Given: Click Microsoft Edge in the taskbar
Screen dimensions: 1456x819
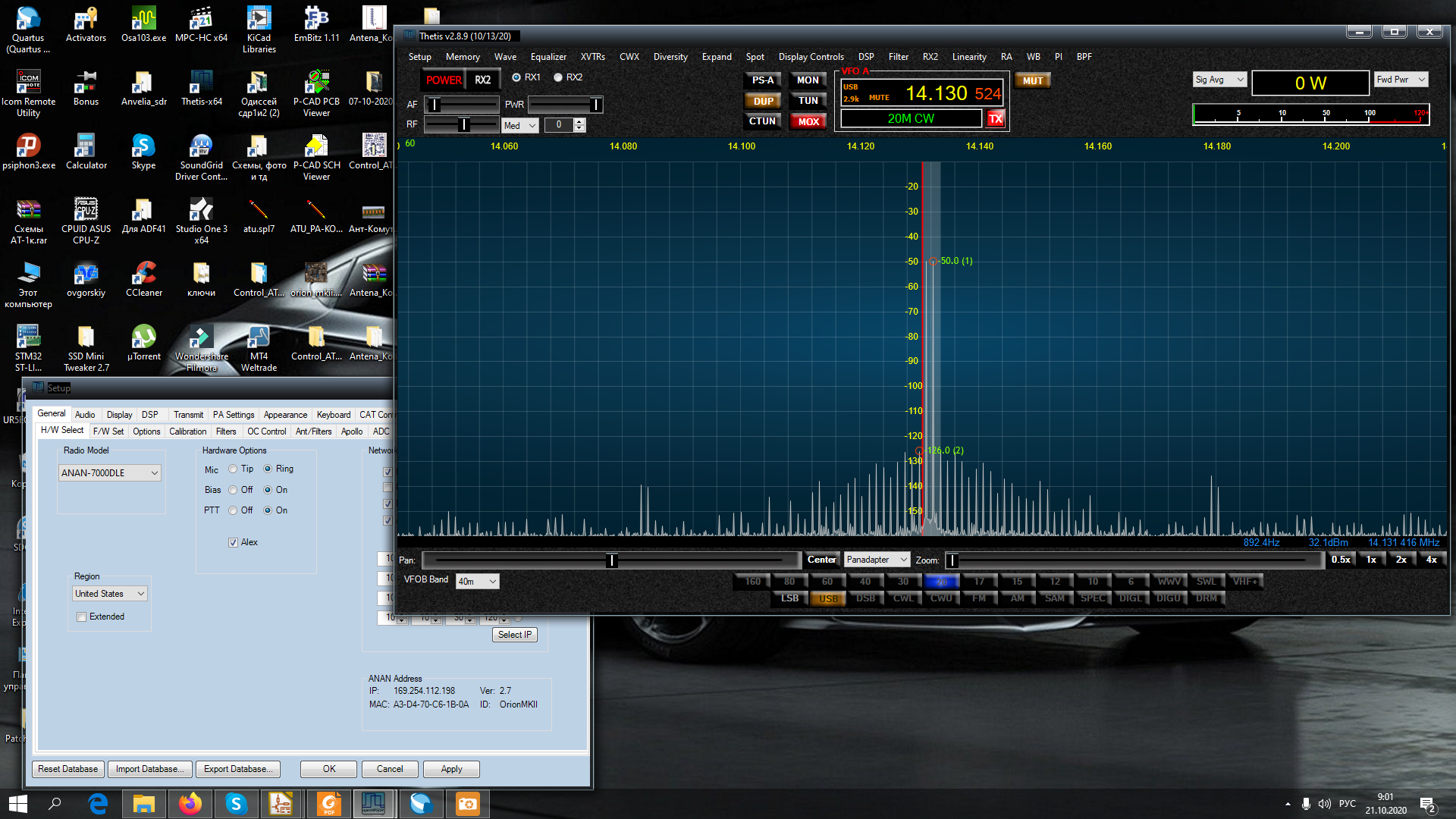Looking at the screenshot, I should pos(99,804).
